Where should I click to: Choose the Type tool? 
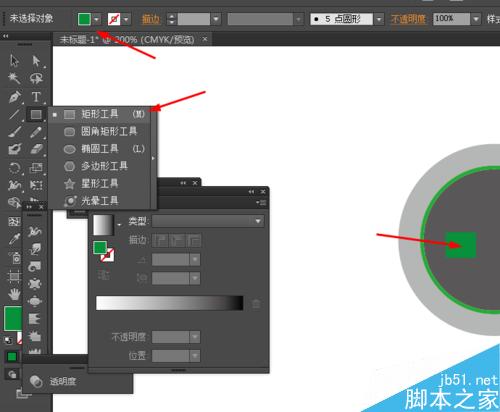pyautogui.click(x=36, y=96)
